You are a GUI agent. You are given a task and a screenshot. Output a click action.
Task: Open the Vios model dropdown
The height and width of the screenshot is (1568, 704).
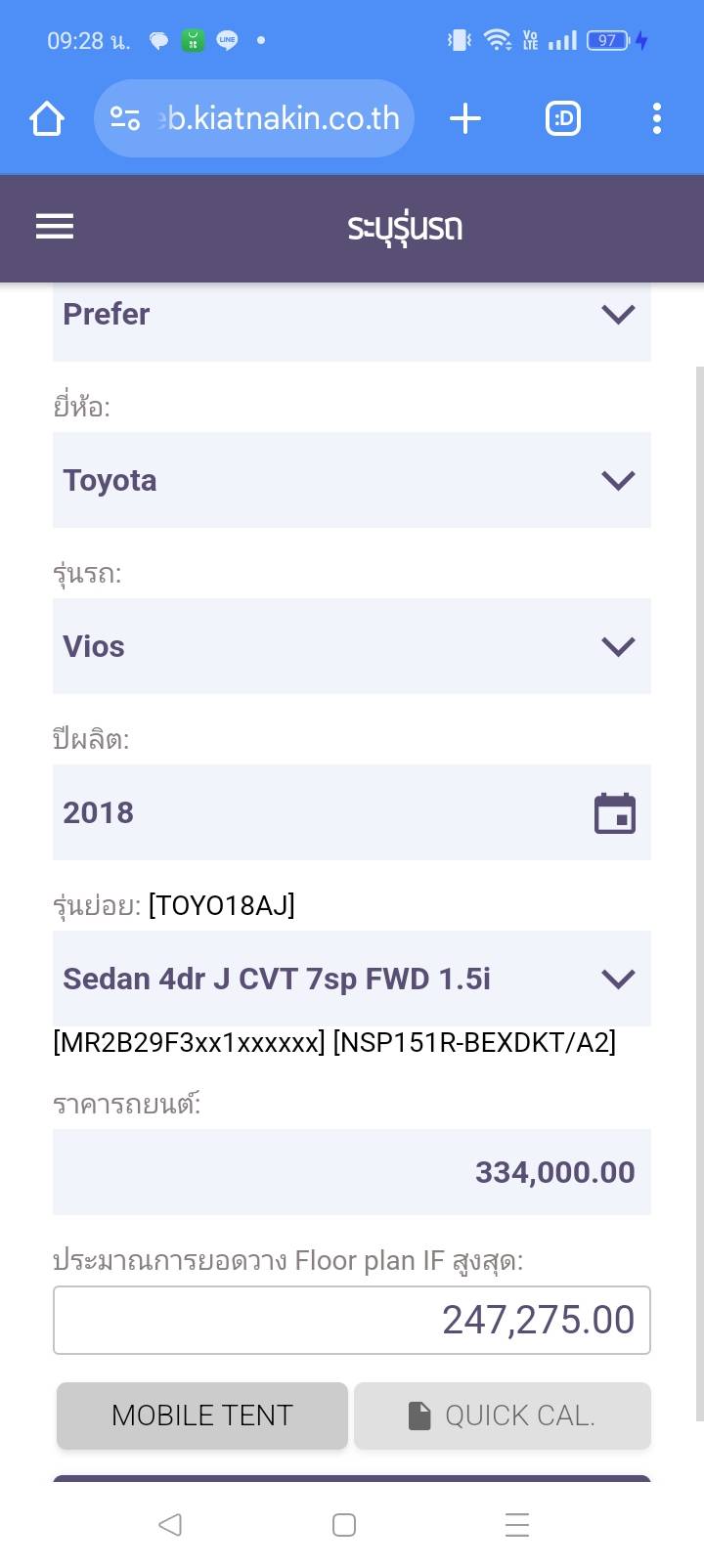pos(352,646)
